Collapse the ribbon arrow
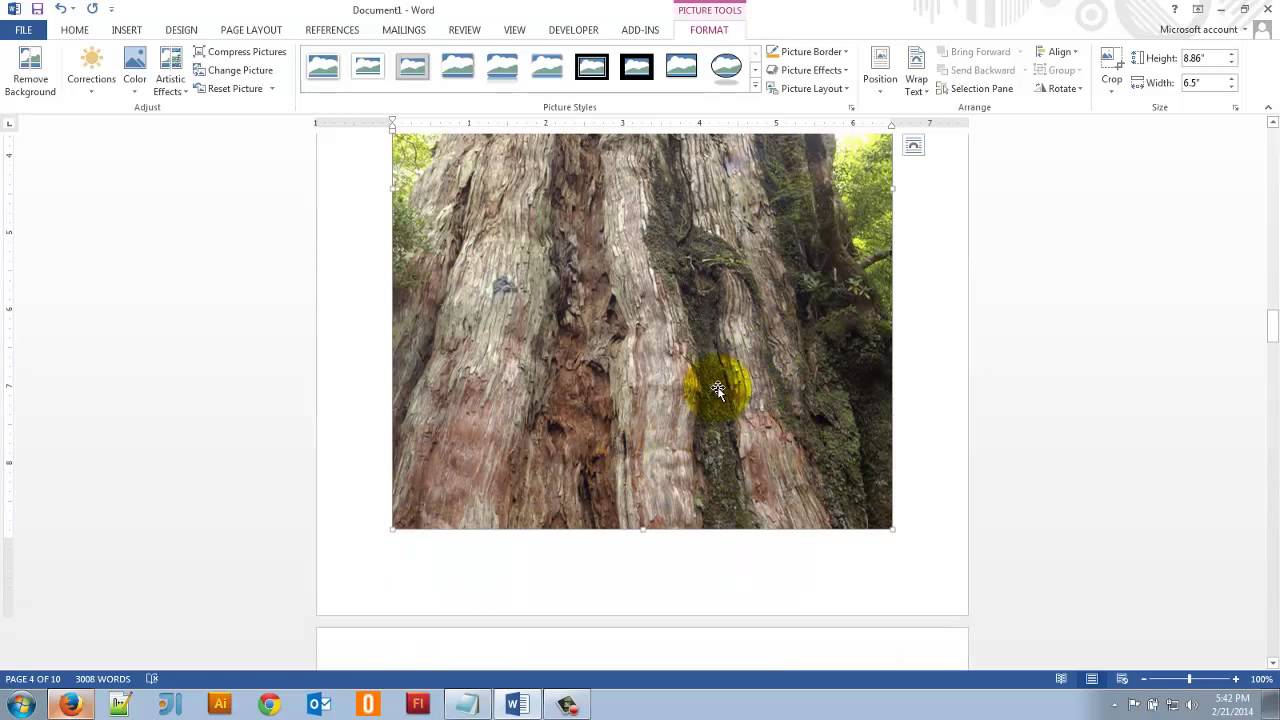 pos(1268,107)
